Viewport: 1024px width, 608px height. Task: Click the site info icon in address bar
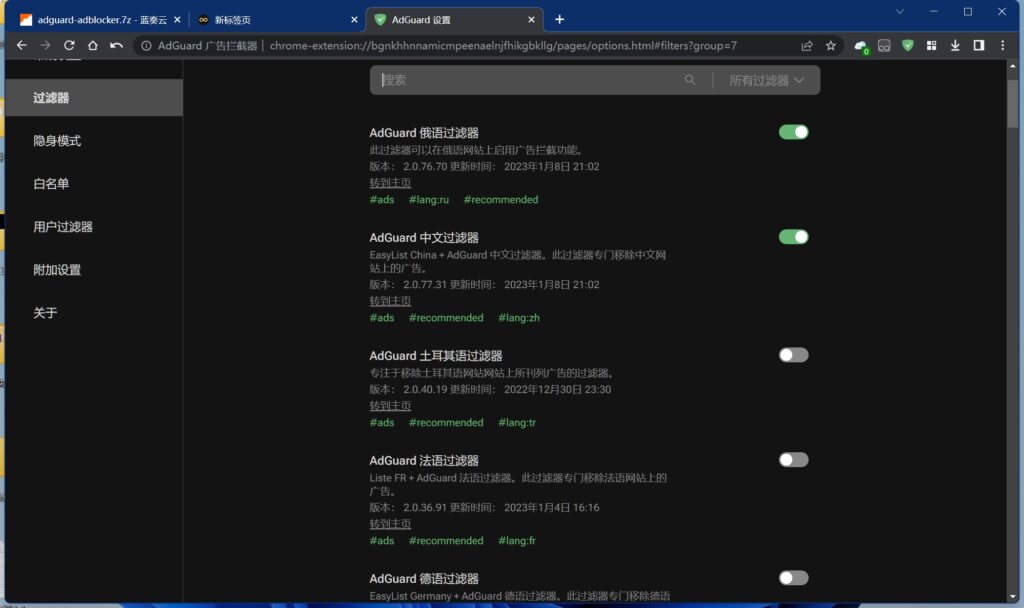[x=146, y=46]
